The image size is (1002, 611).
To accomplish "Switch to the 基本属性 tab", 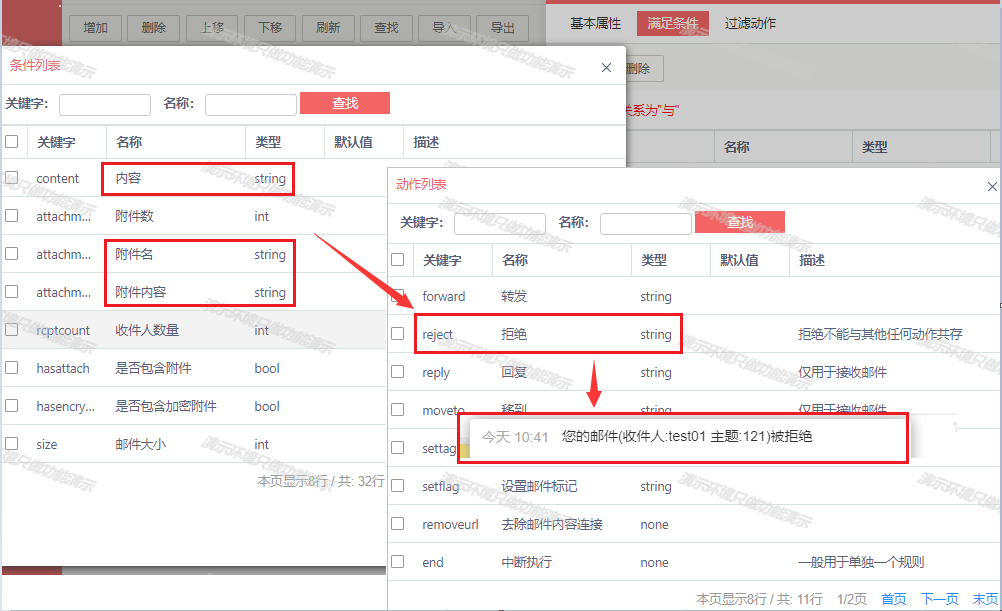I will [595, 23].
